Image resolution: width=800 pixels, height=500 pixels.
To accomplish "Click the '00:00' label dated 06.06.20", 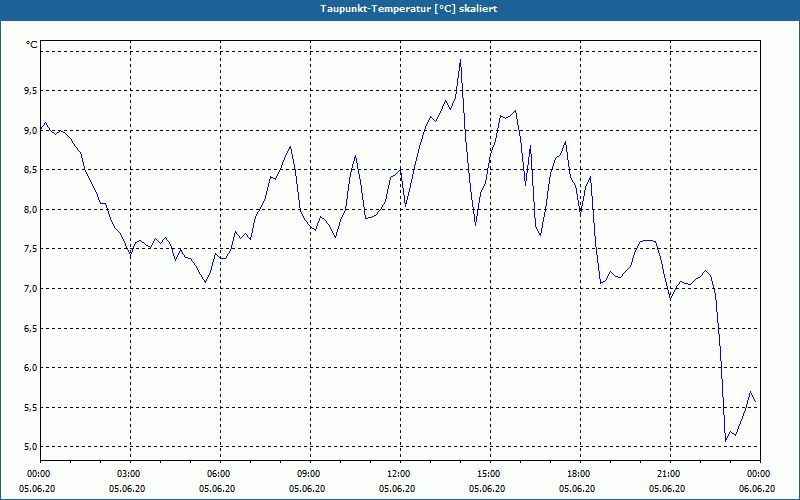I will click(760, 474).
